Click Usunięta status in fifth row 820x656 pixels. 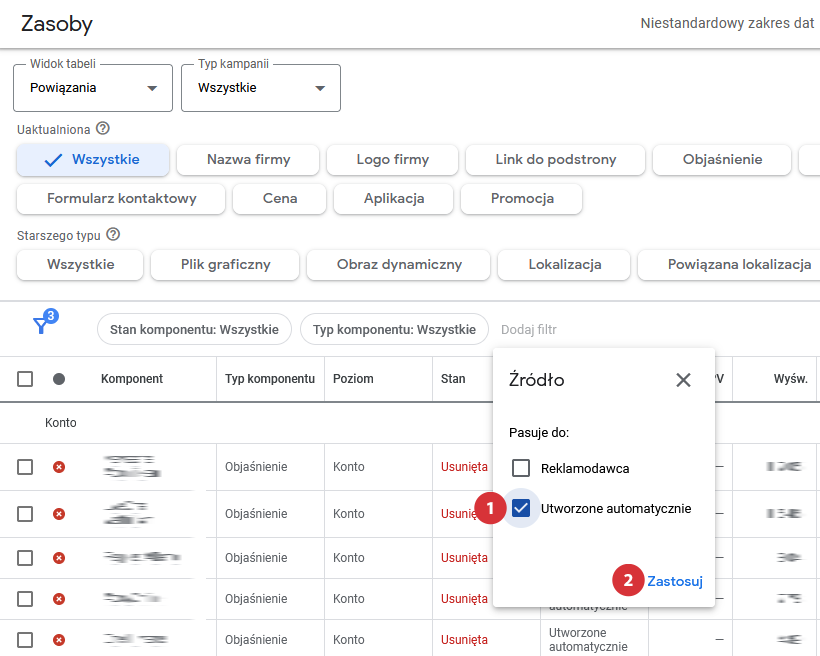tap(464, 639)
